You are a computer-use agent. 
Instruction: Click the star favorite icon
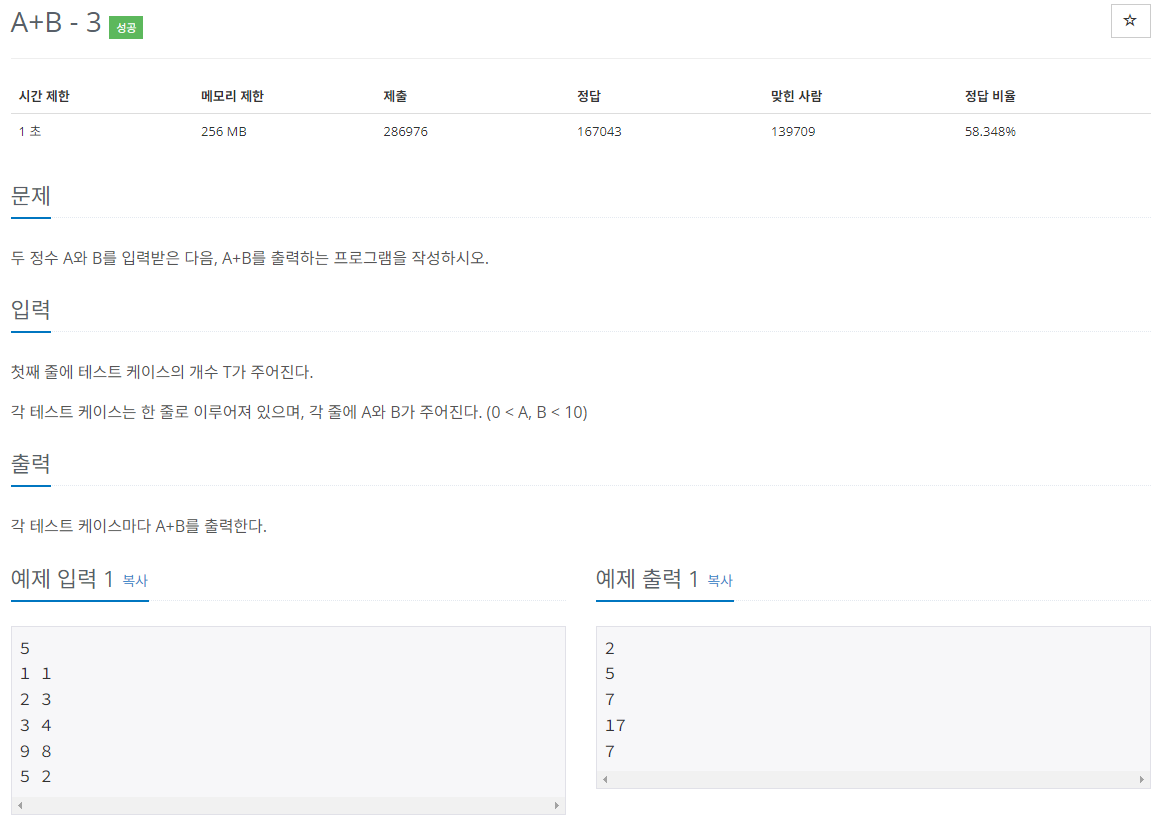[1129, 21]
